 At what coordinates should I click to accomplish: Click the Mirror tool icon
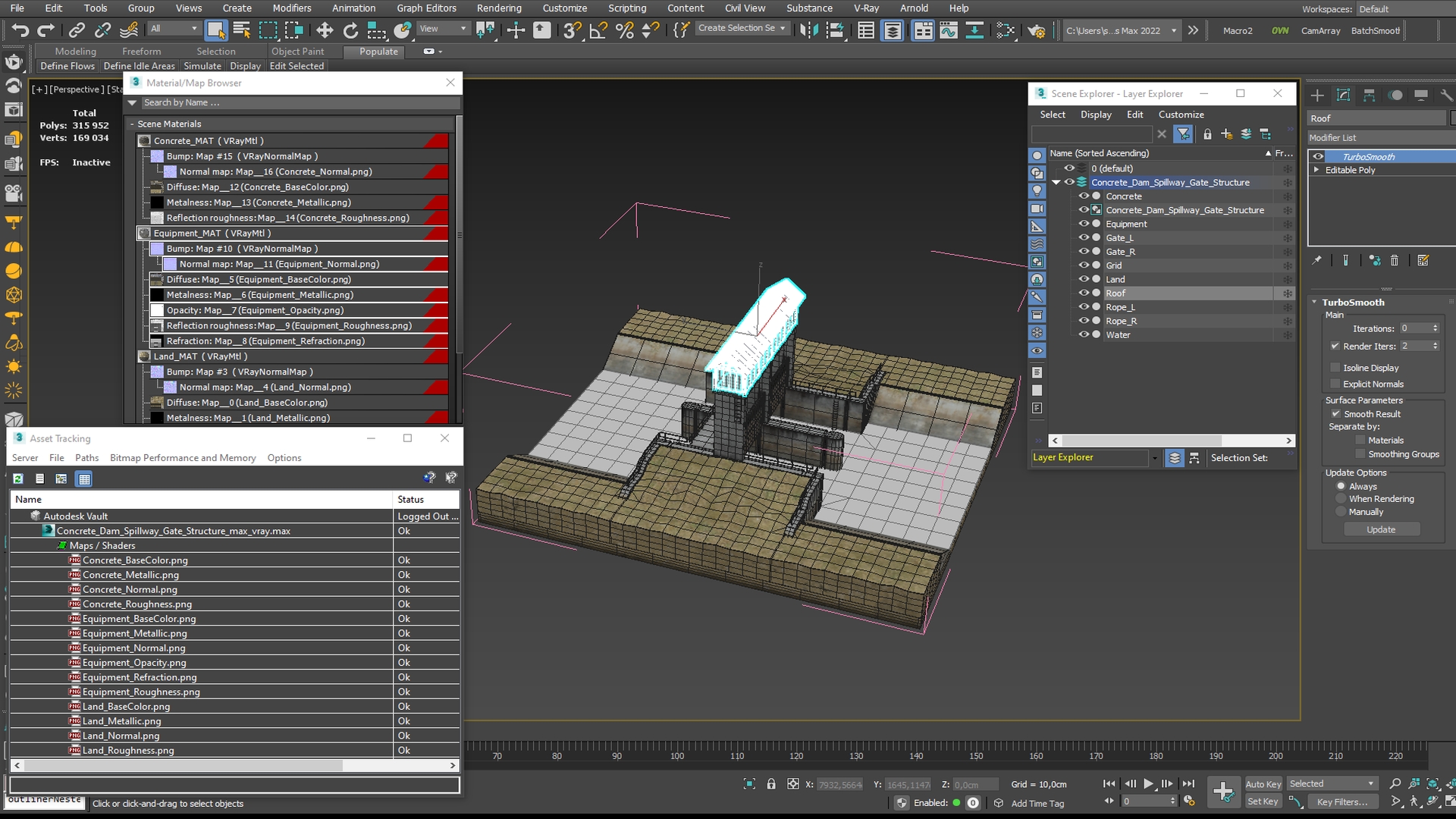[x=809, y=30]
